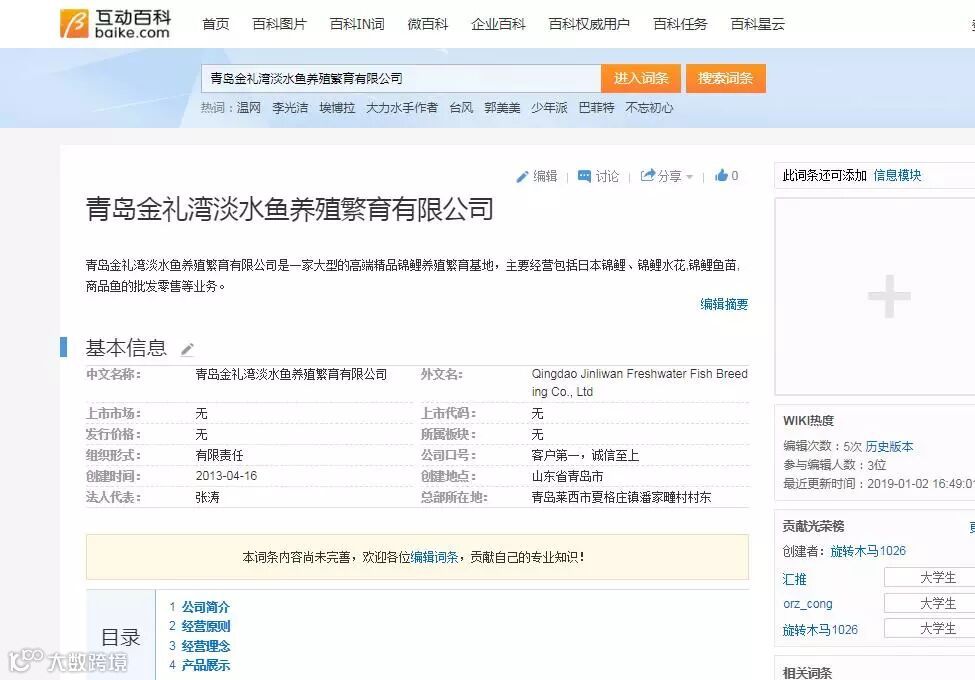Open contributor 汇推 profile

pos(794,579)
